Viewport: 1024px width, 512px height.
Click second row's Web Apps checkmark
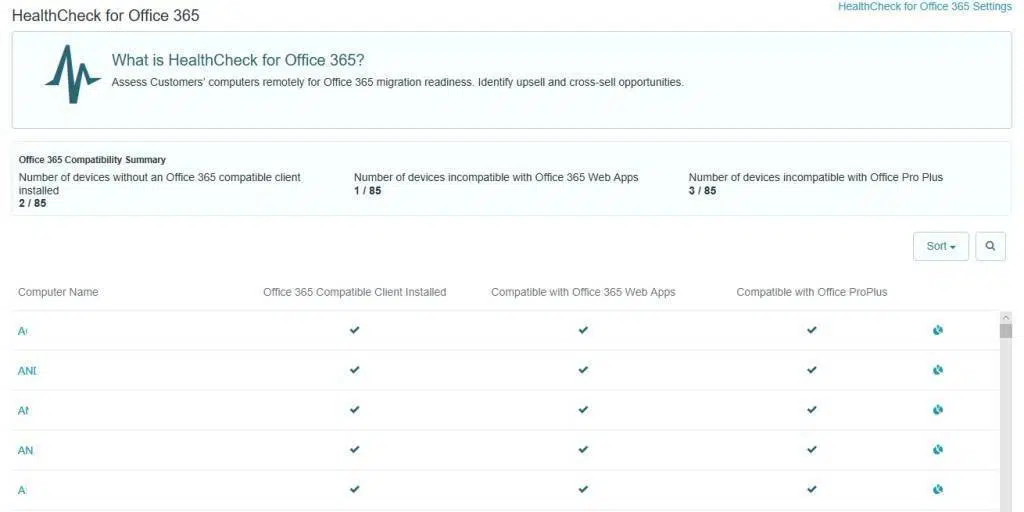click(583, 370)
